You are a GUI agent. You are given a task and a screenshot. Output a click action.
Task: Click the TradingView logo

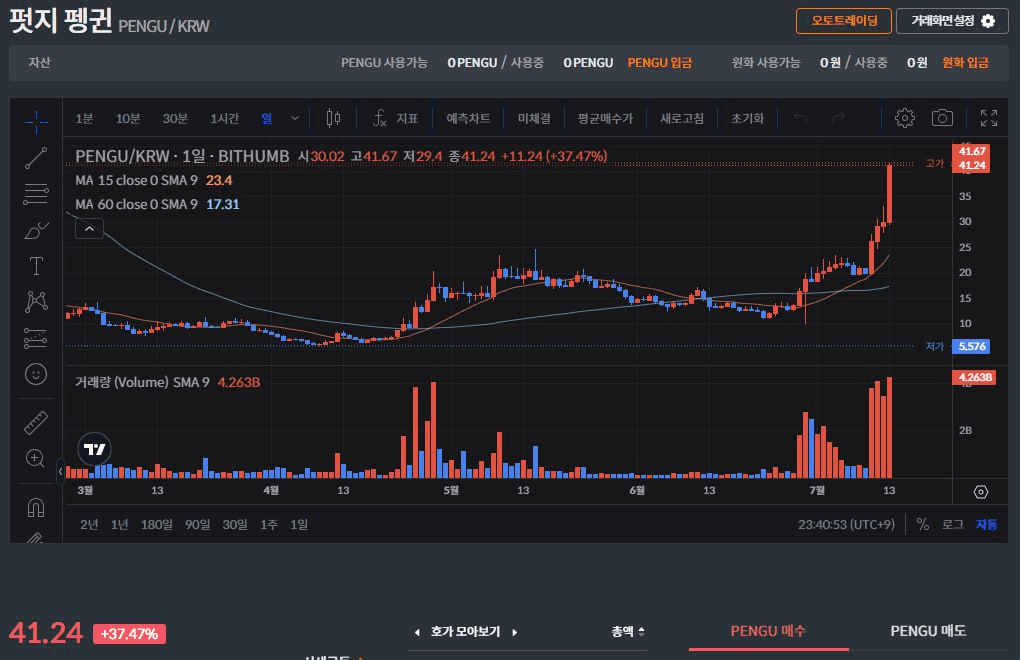click(x=94, y=449)
